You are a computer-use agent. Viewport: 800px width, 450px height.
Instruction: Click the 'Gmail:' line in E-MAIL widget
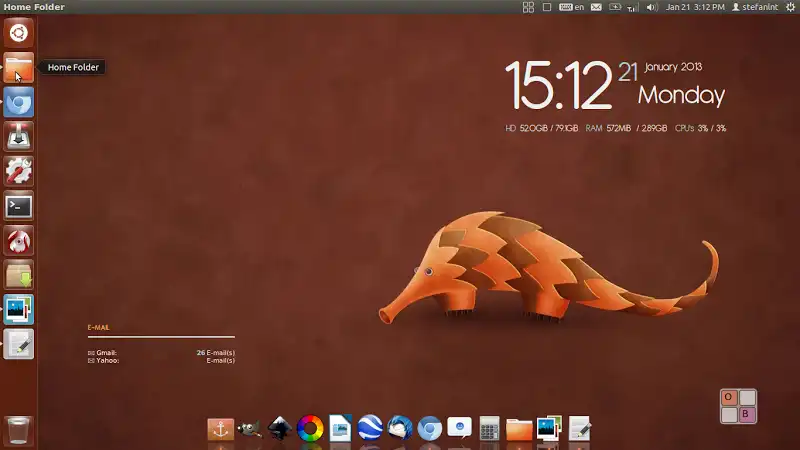click(x=161, y=353)
